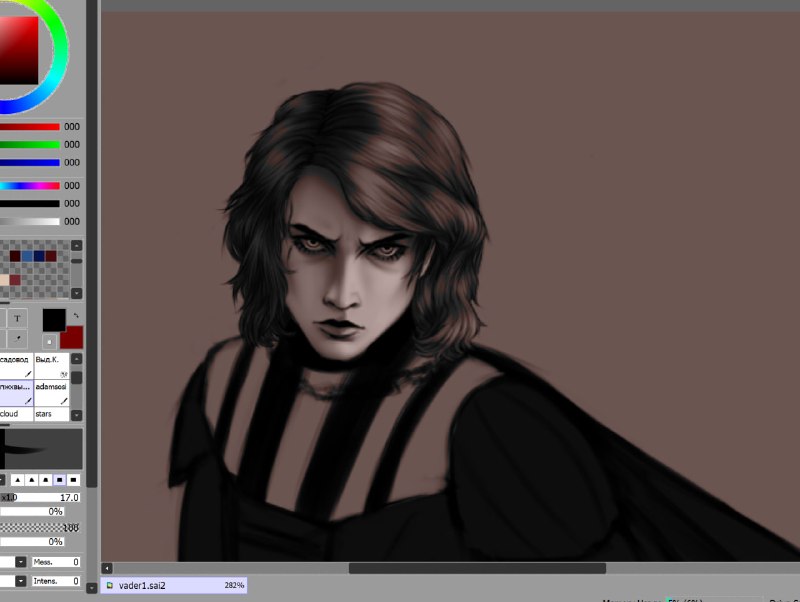
Task: Open the vader1.sai2 document tab
Action: (174, 585)
